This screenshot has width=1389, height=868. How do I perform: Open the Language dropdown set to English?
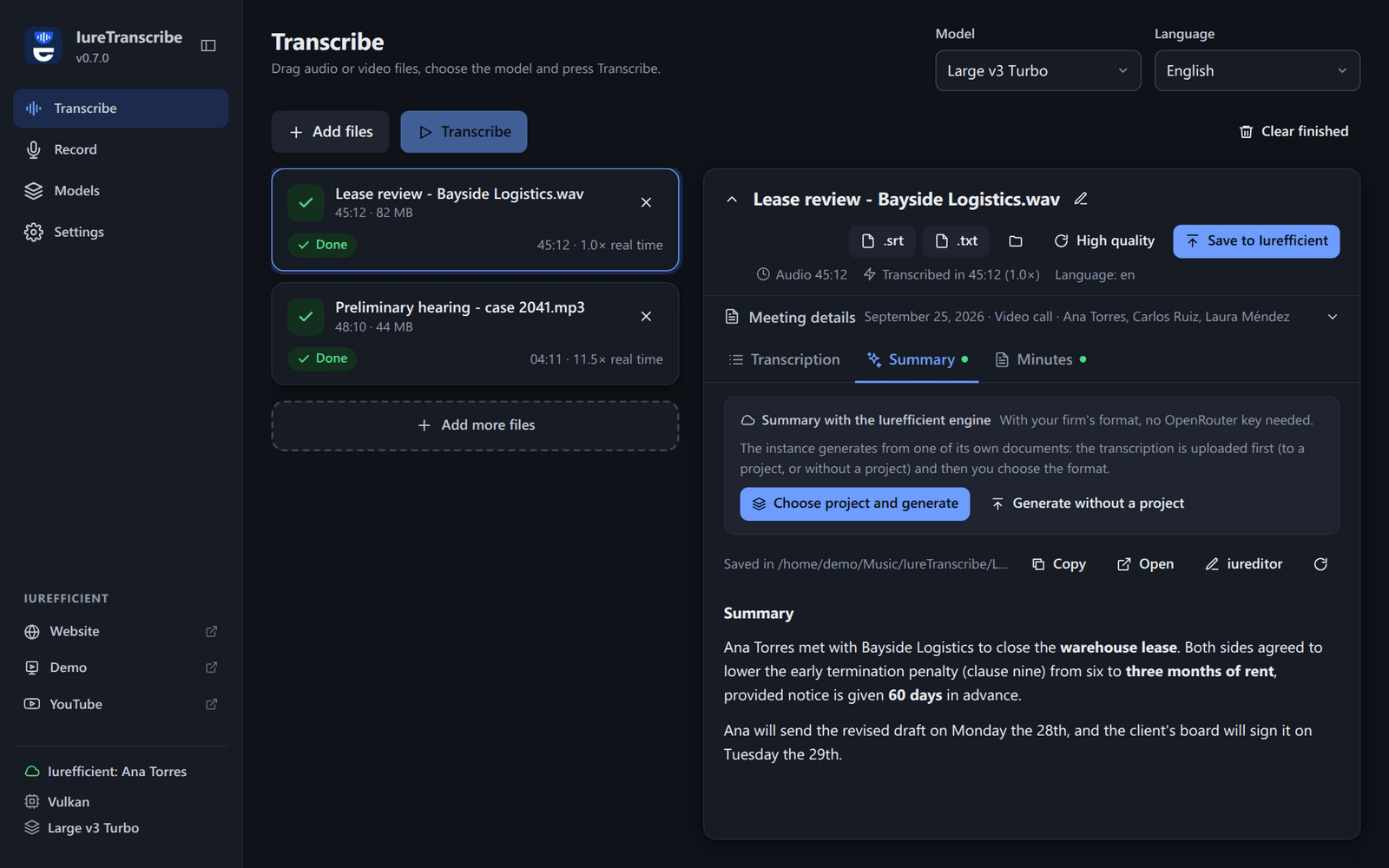[x=1256, y=71]
